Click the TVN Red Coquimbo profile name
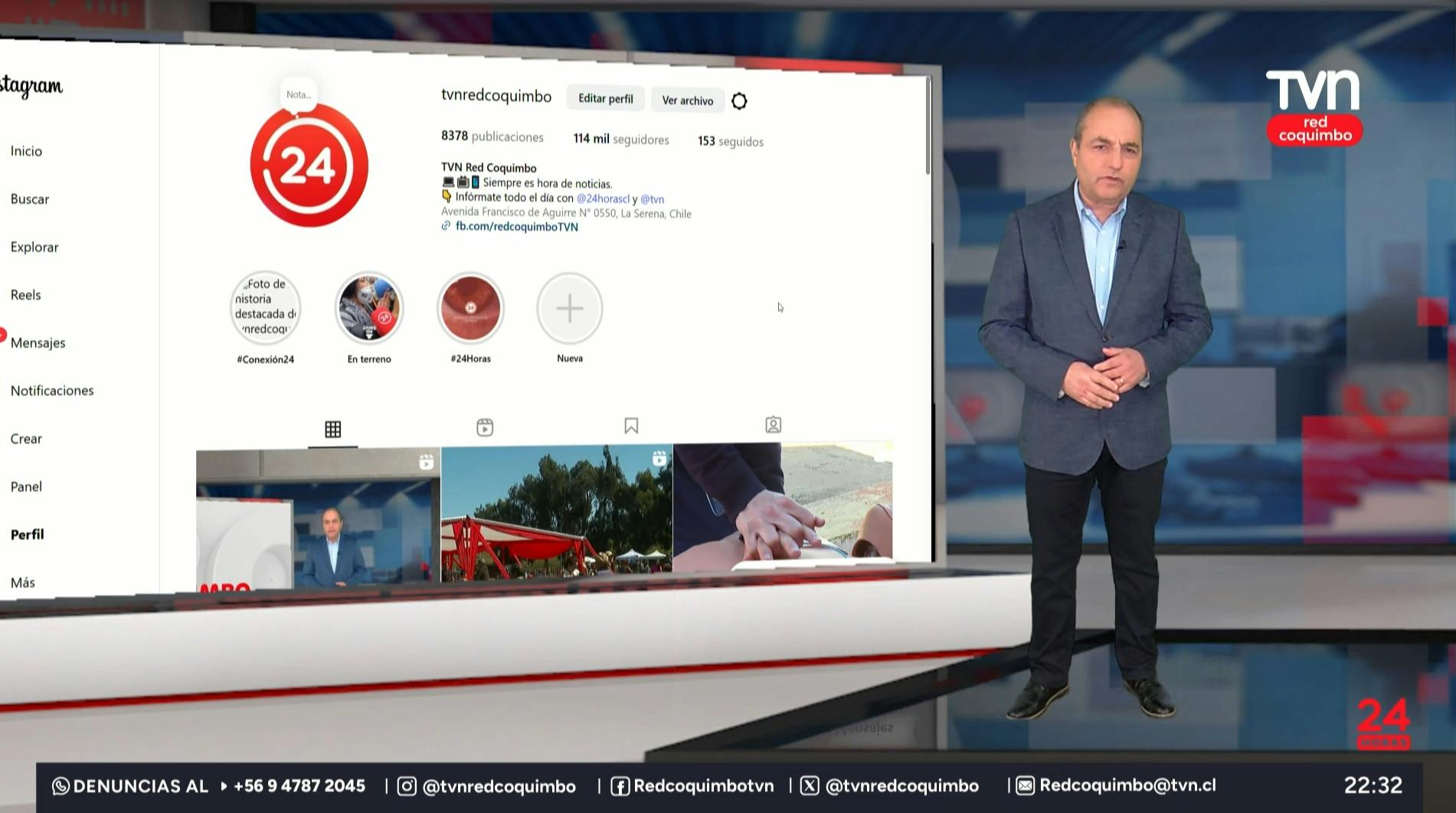This screenshot has width=1456, height=813. click(489, 168)
